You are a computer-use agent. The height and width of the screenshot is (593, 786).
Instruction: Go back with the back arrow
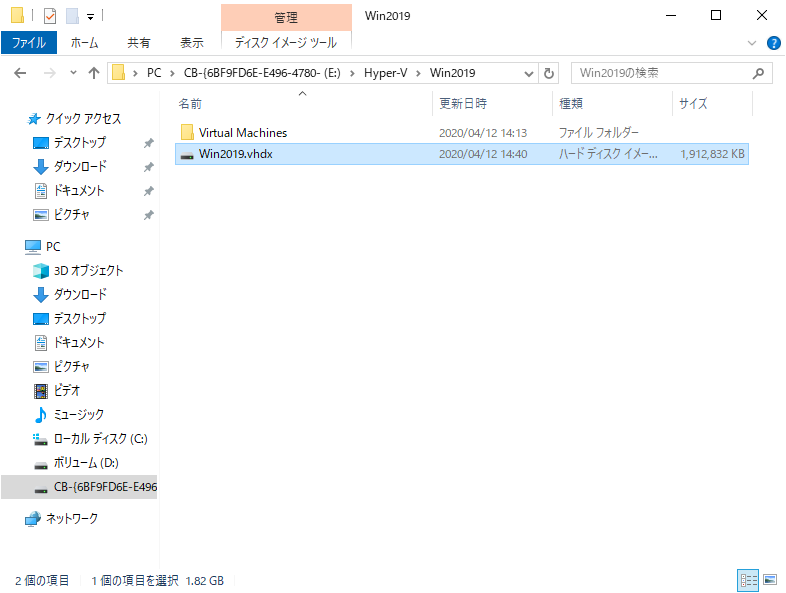20,73
